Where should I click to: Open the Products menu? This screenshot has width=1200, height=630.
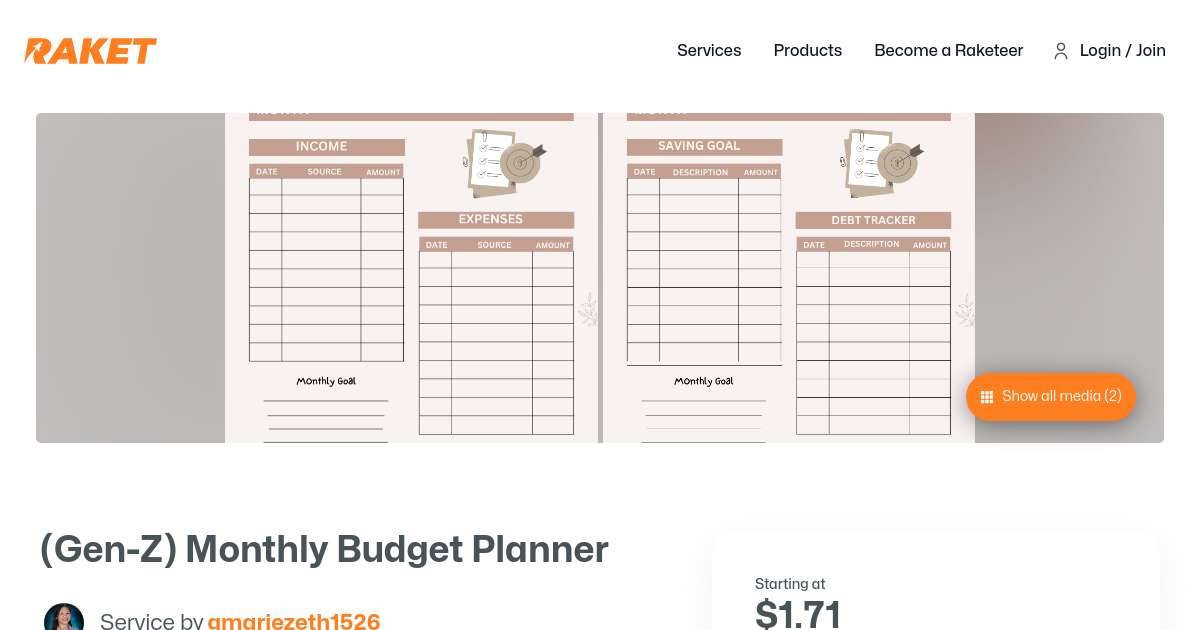pyautogui.click(x=807, y=50)
